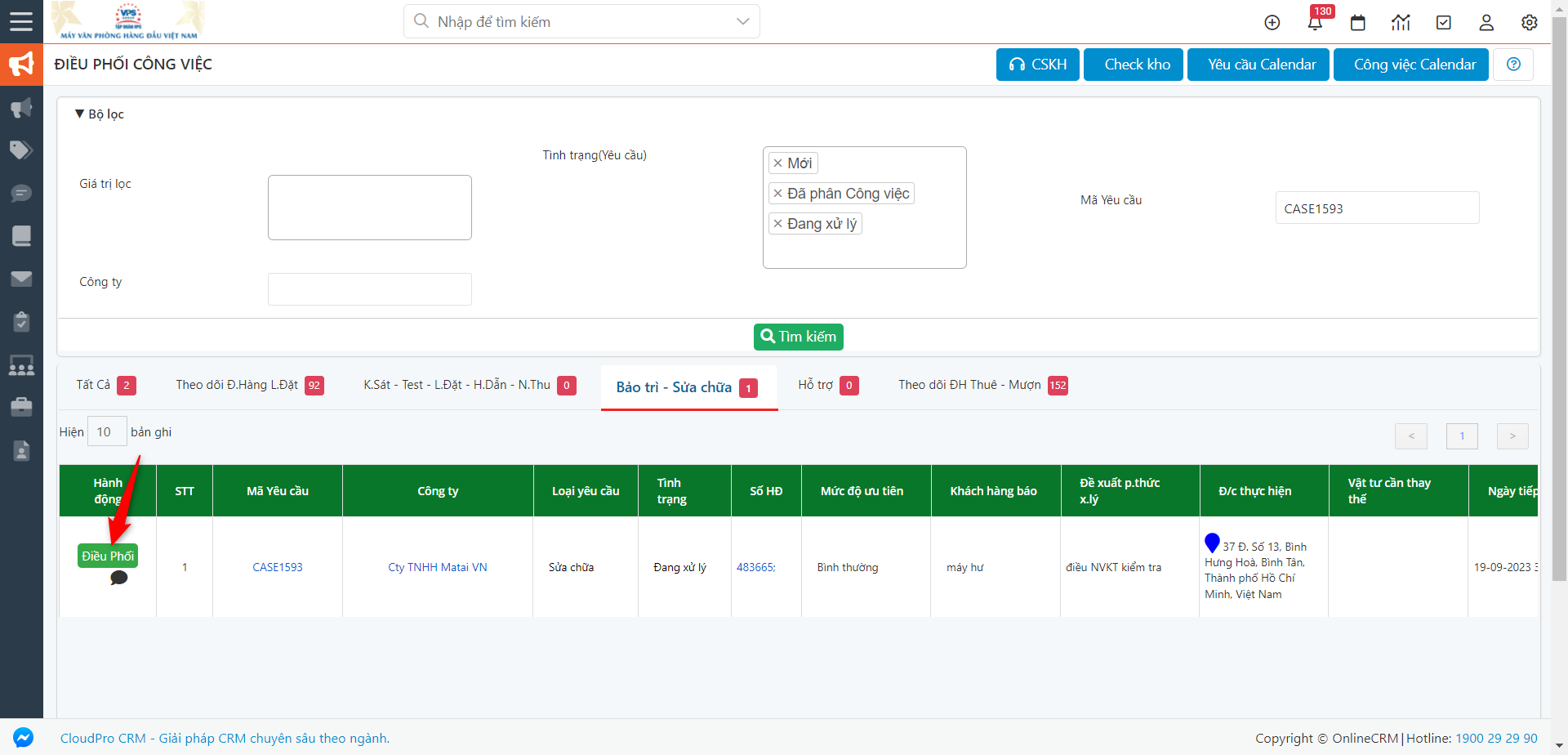
Task: Click the VPS company logo
Action: click(128, 20)
